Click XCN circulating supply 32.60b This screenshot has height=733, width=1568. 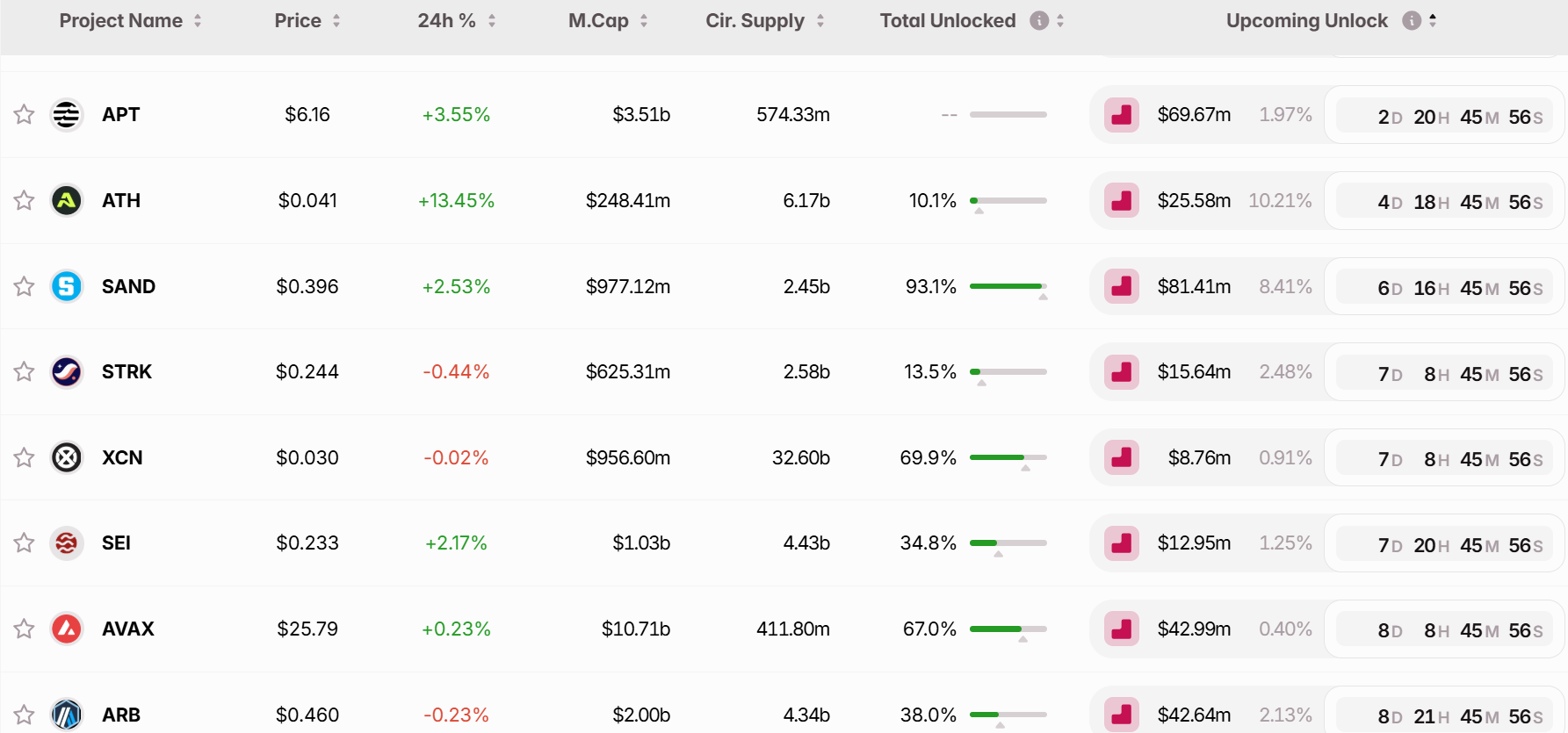click(801, 457)
